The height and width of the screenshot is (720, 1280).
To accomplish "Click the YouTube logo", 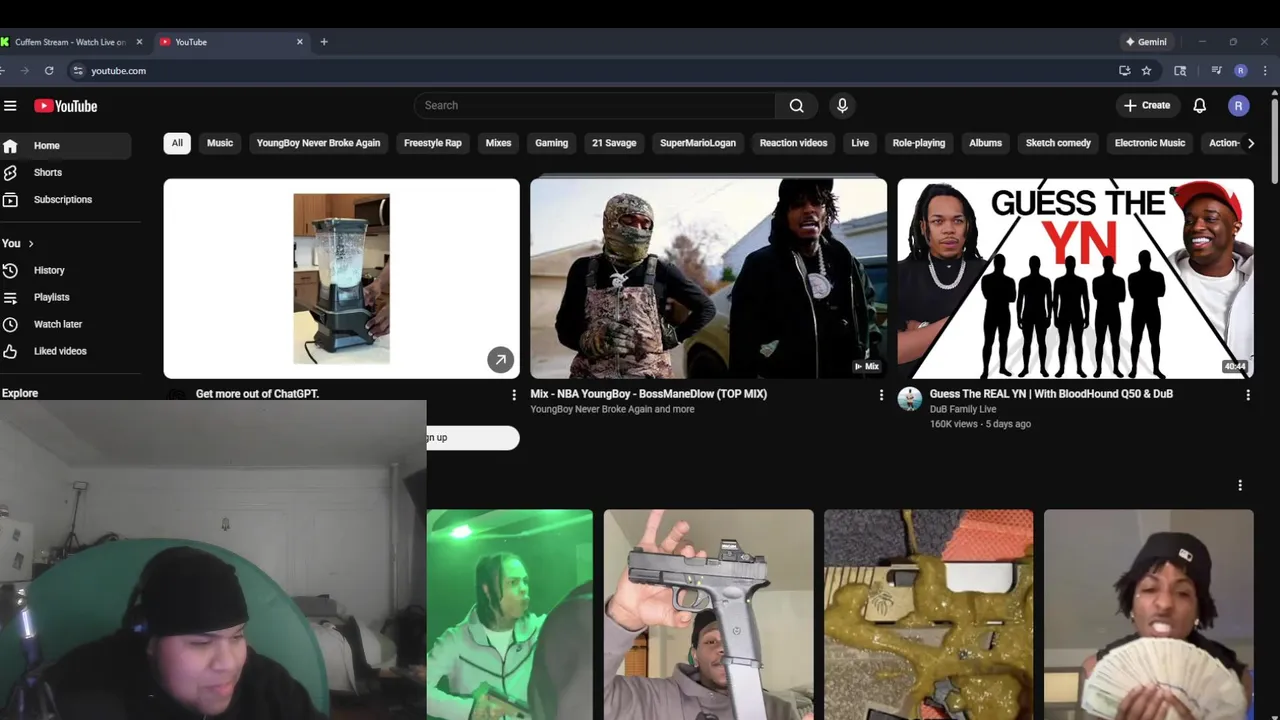I will pyautogui.click(x=66, y=106).
